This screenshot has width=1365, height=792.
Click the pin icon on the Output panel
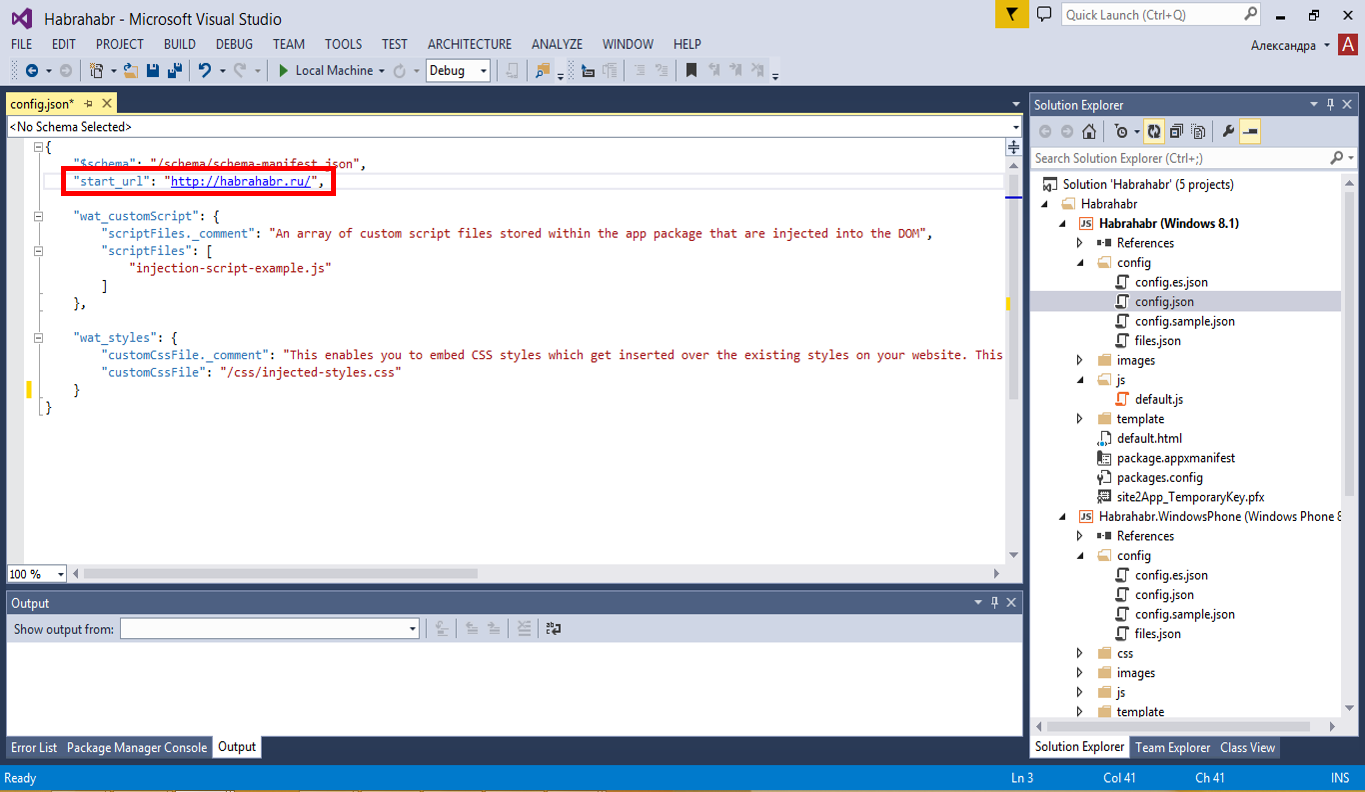[994, 603]
